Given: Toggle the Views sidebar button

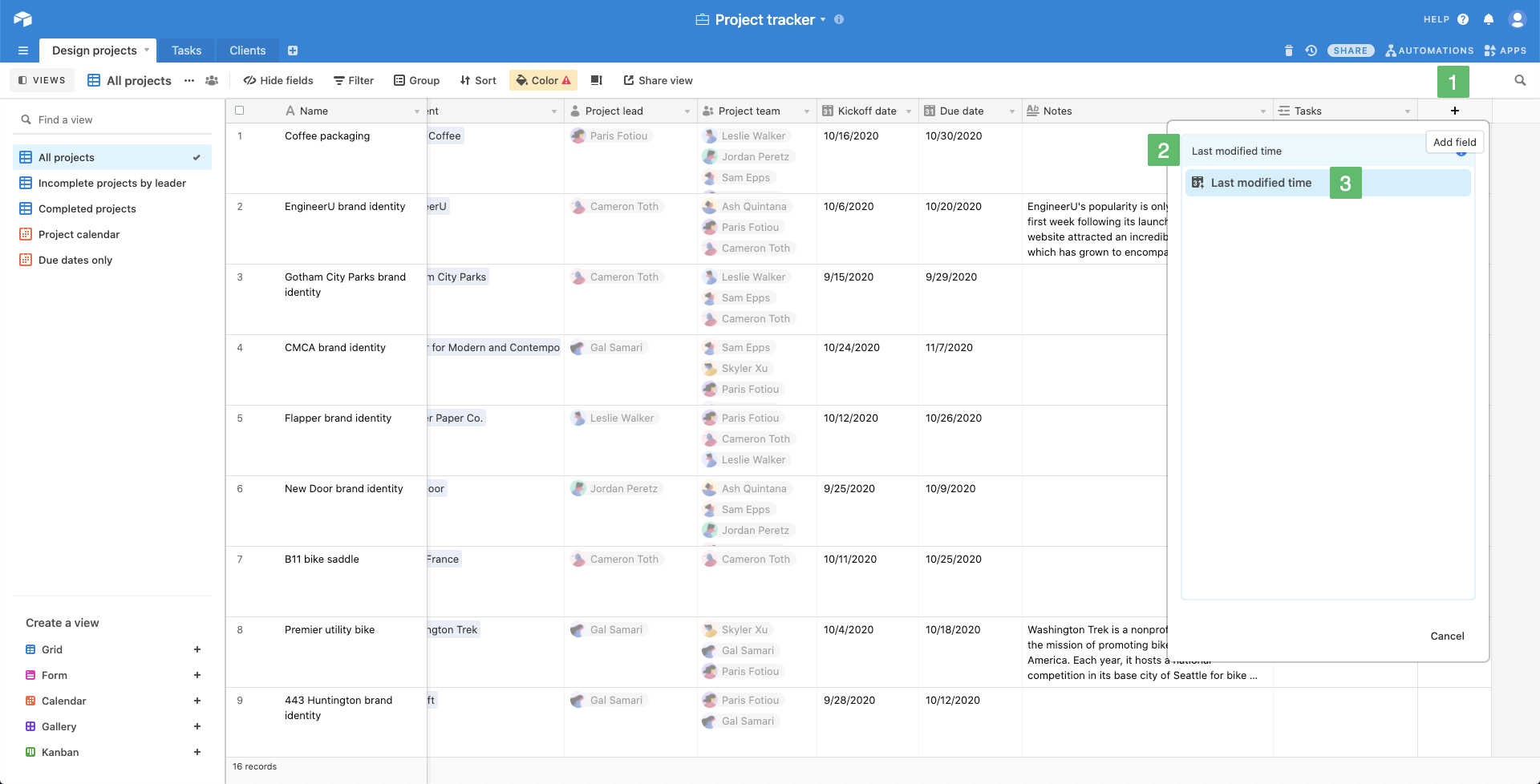Looking at the screenshot, I should (43, 80).
